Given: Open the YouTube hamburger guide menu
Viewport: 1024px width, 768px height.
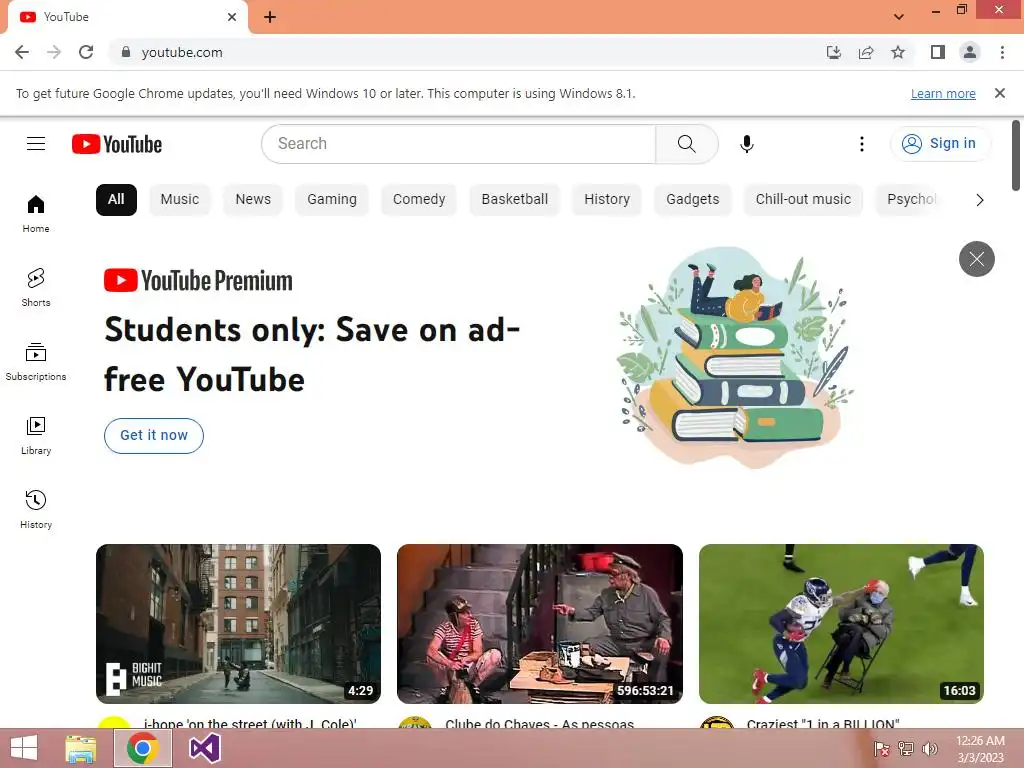Looking at the screenshot, I should tap(36, 144).
